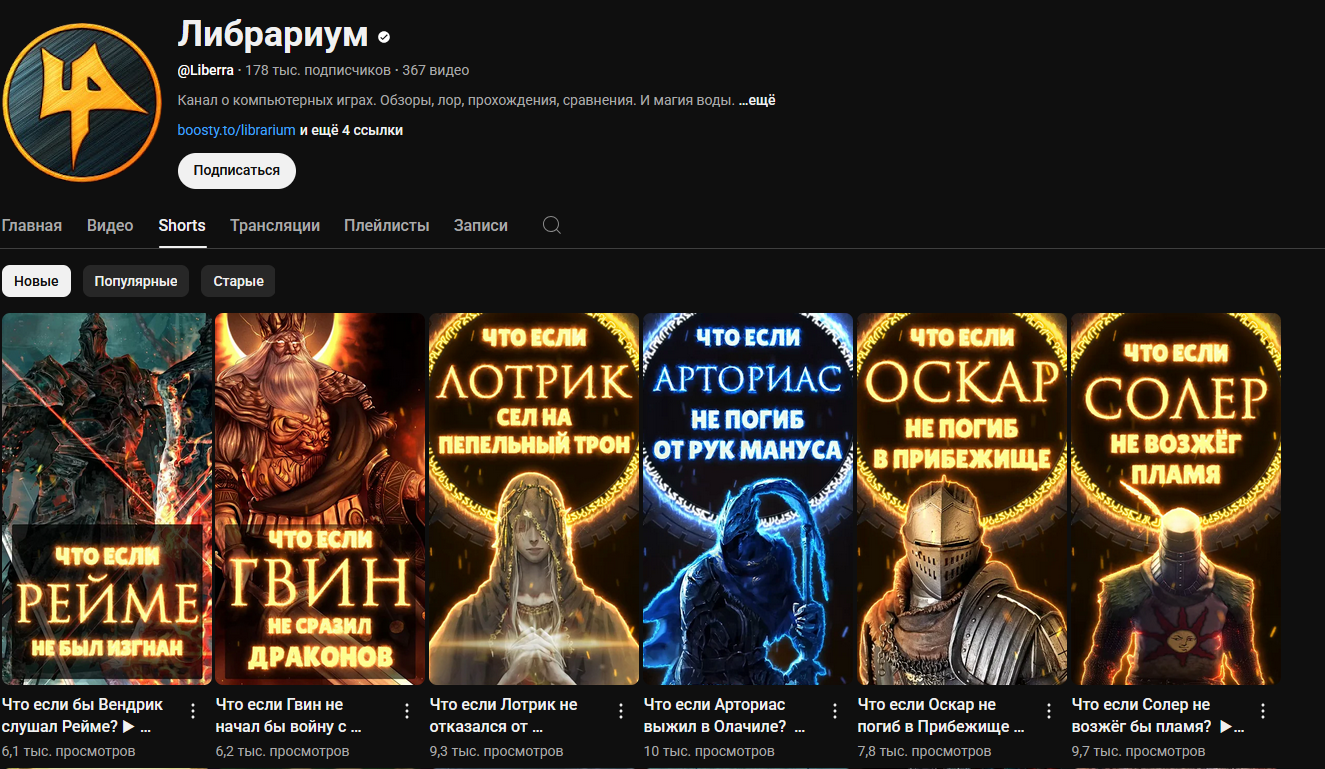Click the 7,8 тыс. просмотров count
The width and height of the screenshot is (1325, 769).
925,751
